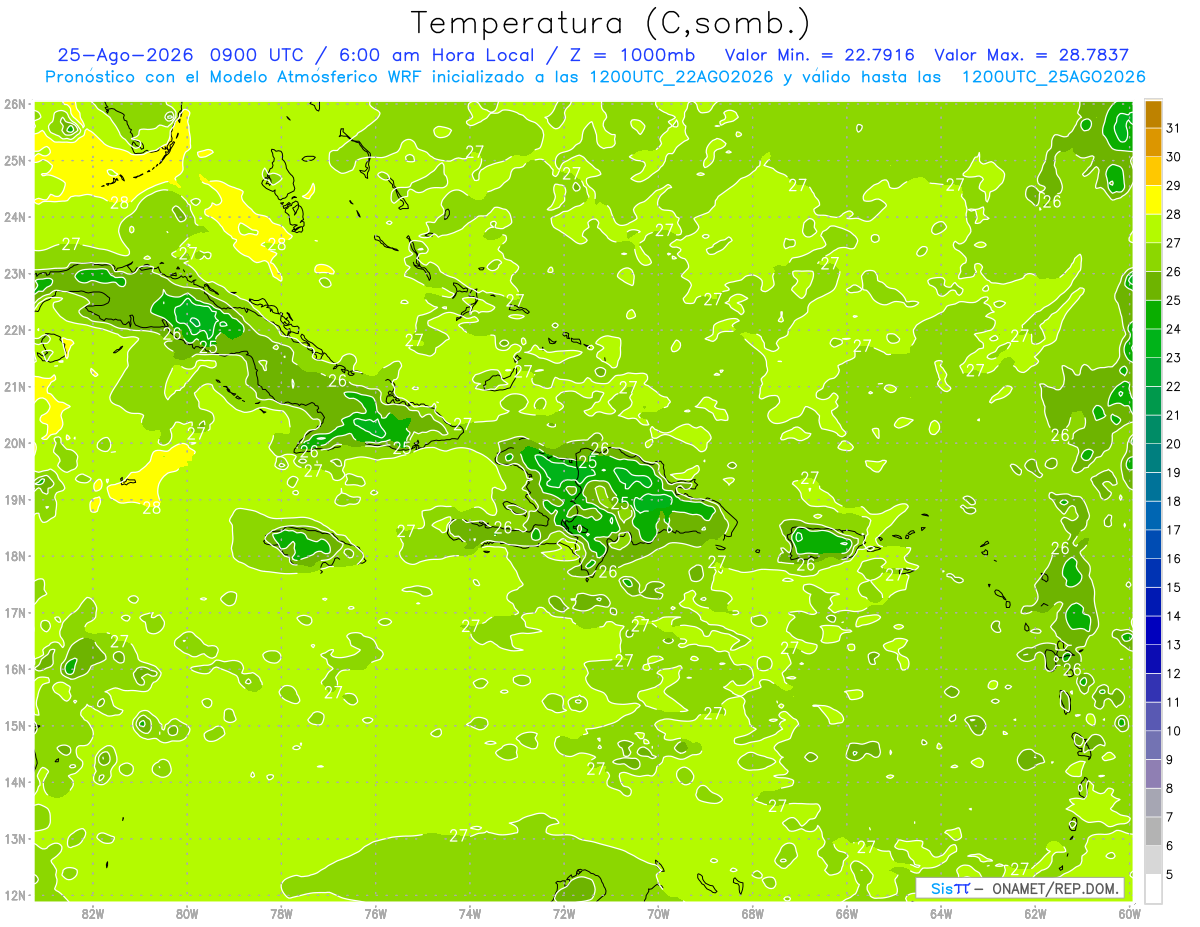Click the colorbar value label "20"
1200x927 pixels.
coord(1174,443)
